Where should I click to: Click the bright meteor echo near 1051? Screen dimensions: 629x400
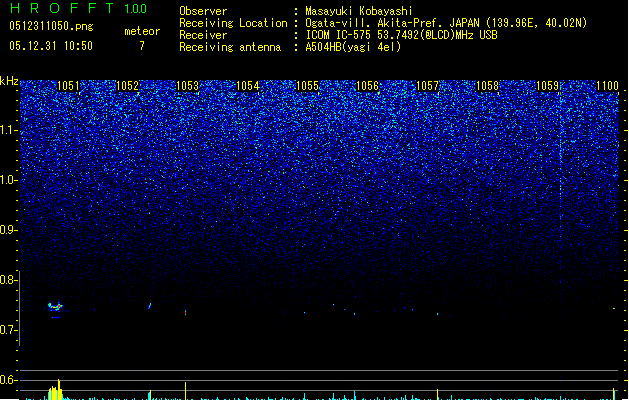tap(55, 307)
